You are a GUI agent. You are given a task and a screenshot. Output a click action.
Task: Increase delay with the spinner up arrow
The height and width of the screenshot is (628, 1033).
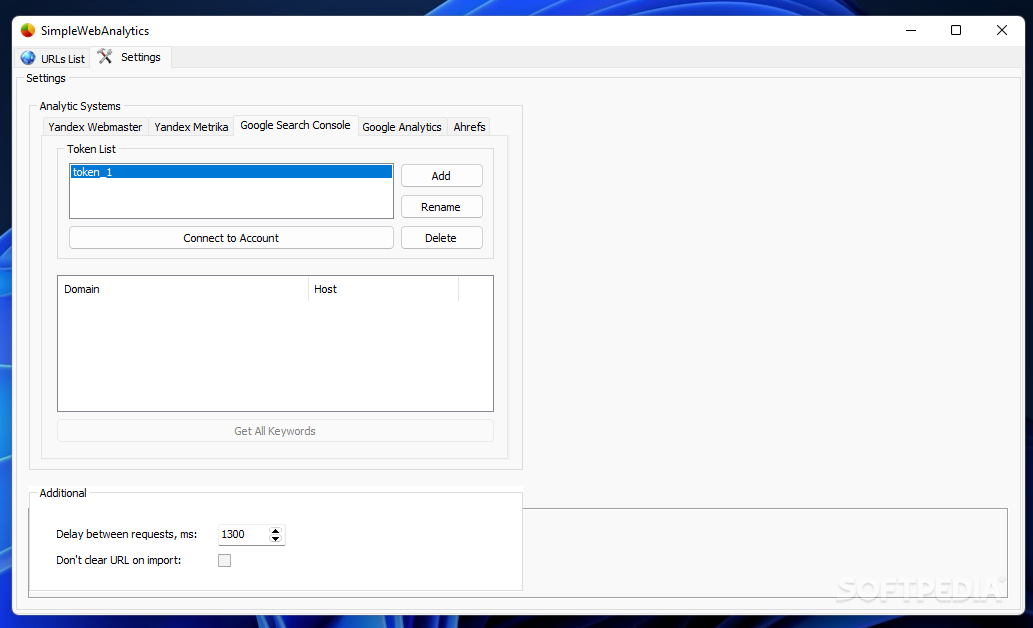(275, 530)
